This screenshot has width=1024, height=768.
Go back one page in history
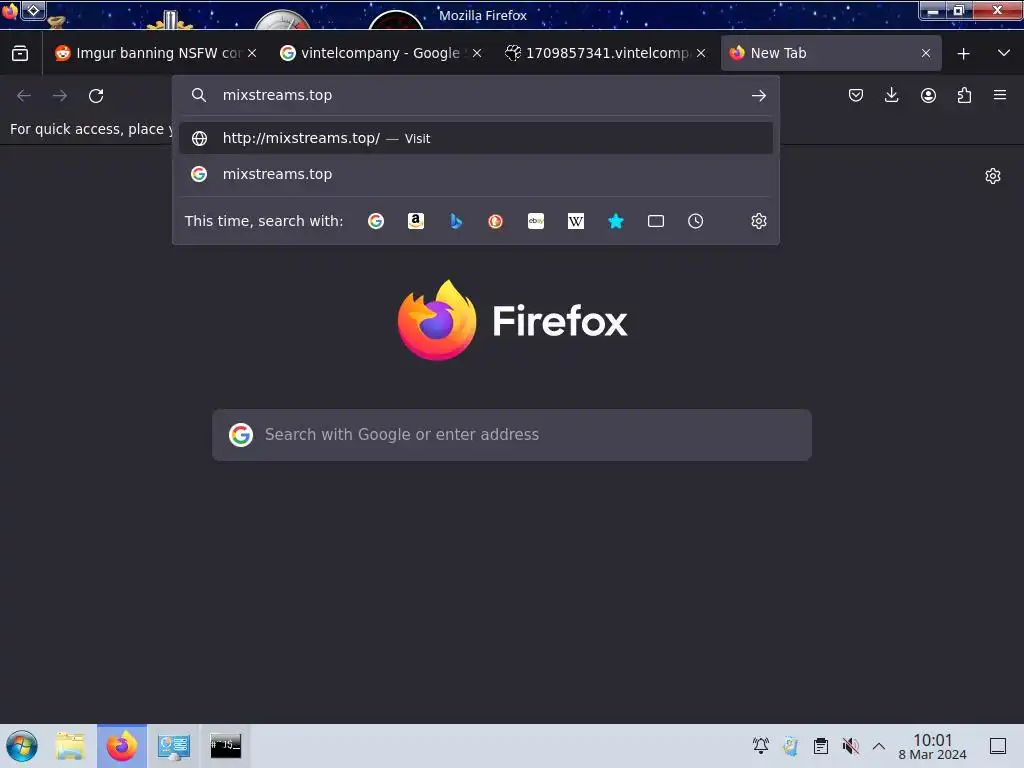click(24, 95)
